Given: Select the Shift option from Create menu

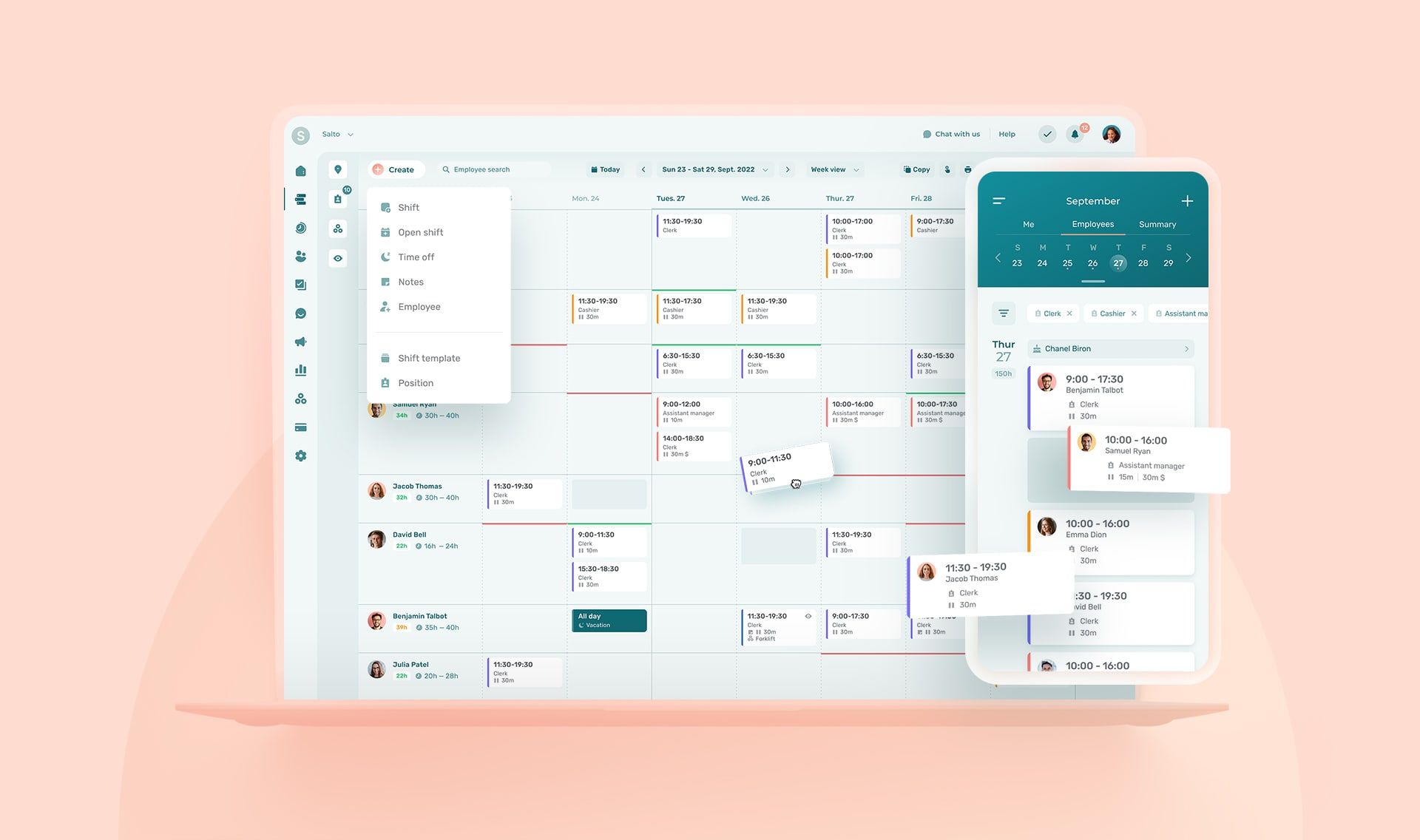Looking at the screenshot, I should pos(408,207).
